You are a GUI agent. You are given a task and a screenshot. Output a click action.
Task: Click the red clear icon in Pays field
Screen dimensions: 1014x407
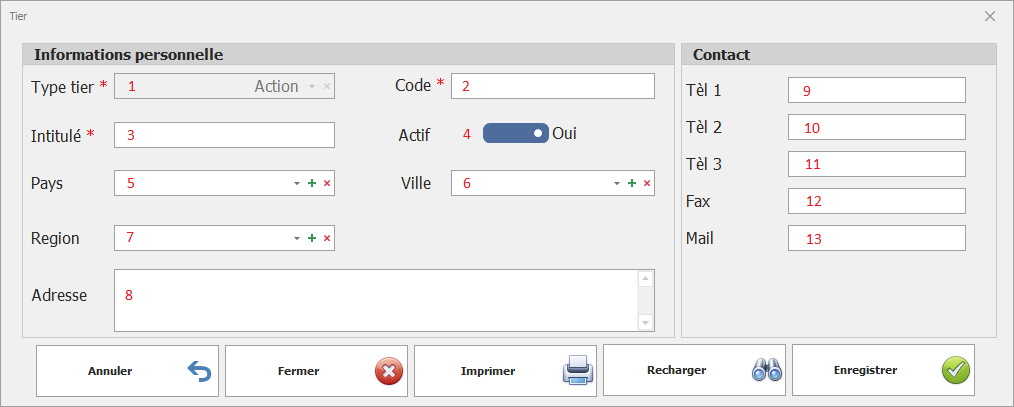pyautogui.click(x=327, y=184)
